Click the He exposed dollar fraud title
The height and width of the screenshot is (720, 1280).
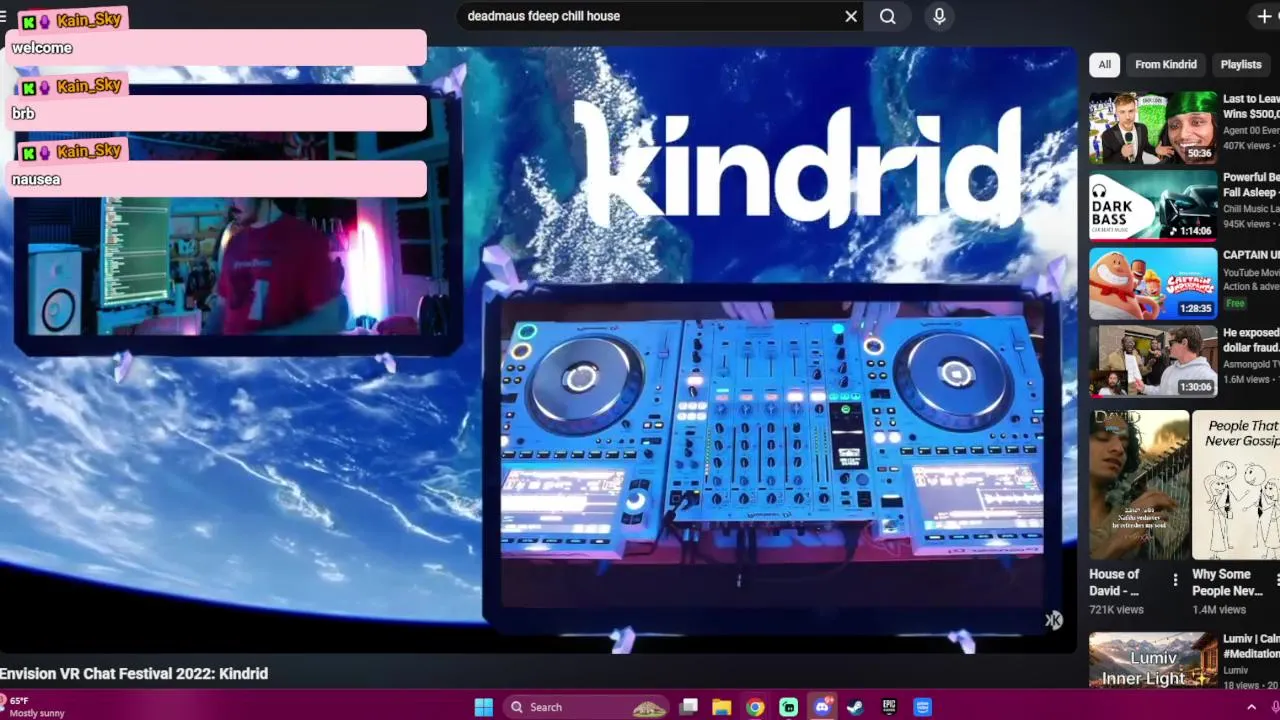pyautogui.click(x=1251, y=340)
